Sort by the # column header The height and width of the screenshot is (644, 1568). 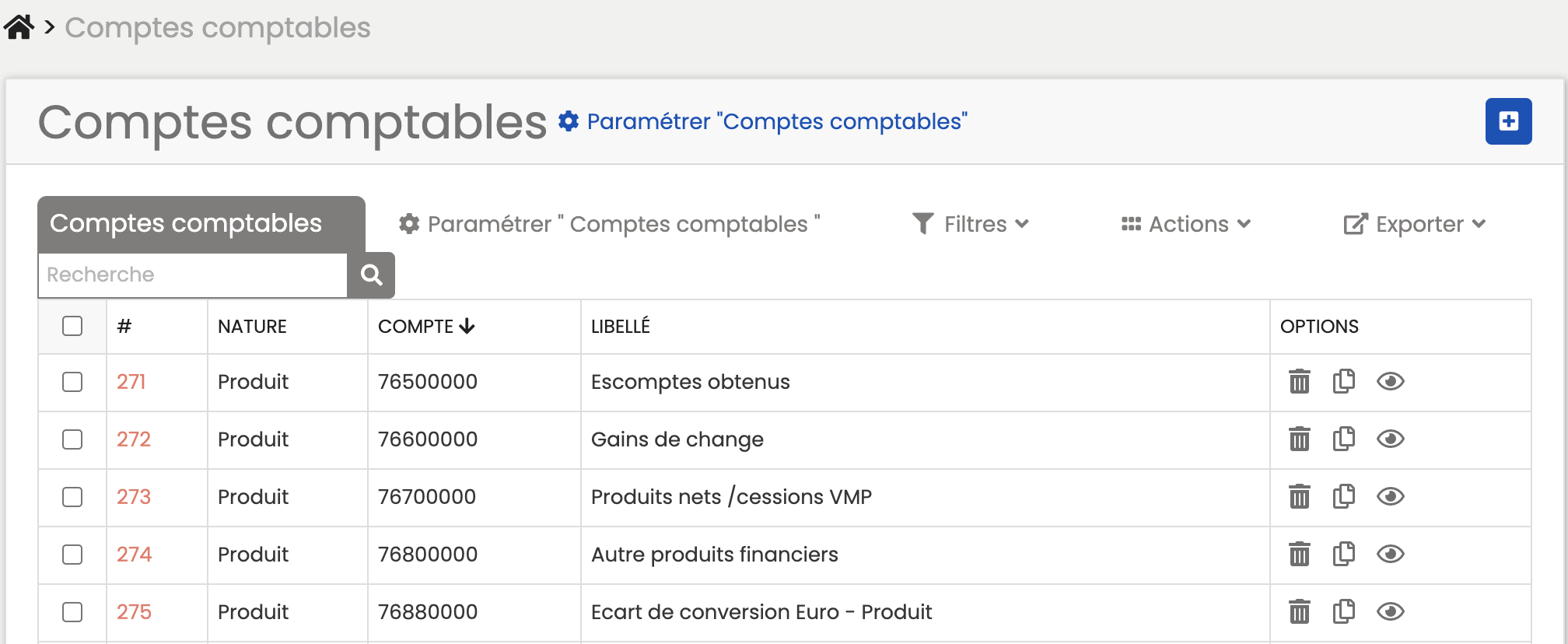tap(124, 327)
